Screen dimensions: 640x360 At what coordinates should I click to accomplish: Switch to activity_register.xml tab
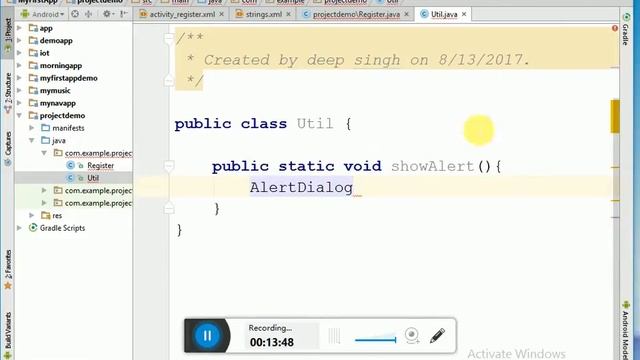point(182,14)
